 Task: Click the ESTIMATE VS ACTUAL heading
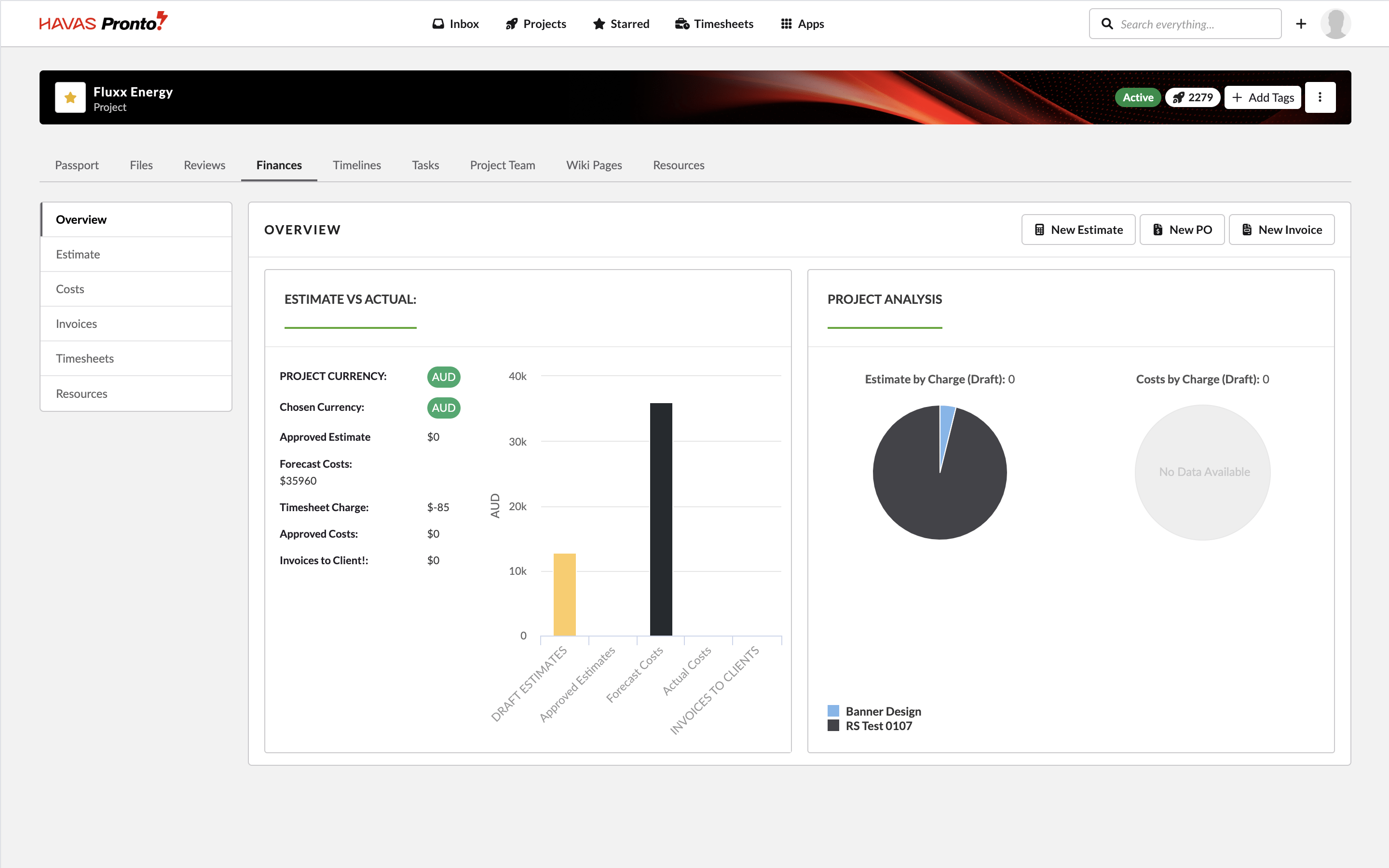[x=350, y=299]
